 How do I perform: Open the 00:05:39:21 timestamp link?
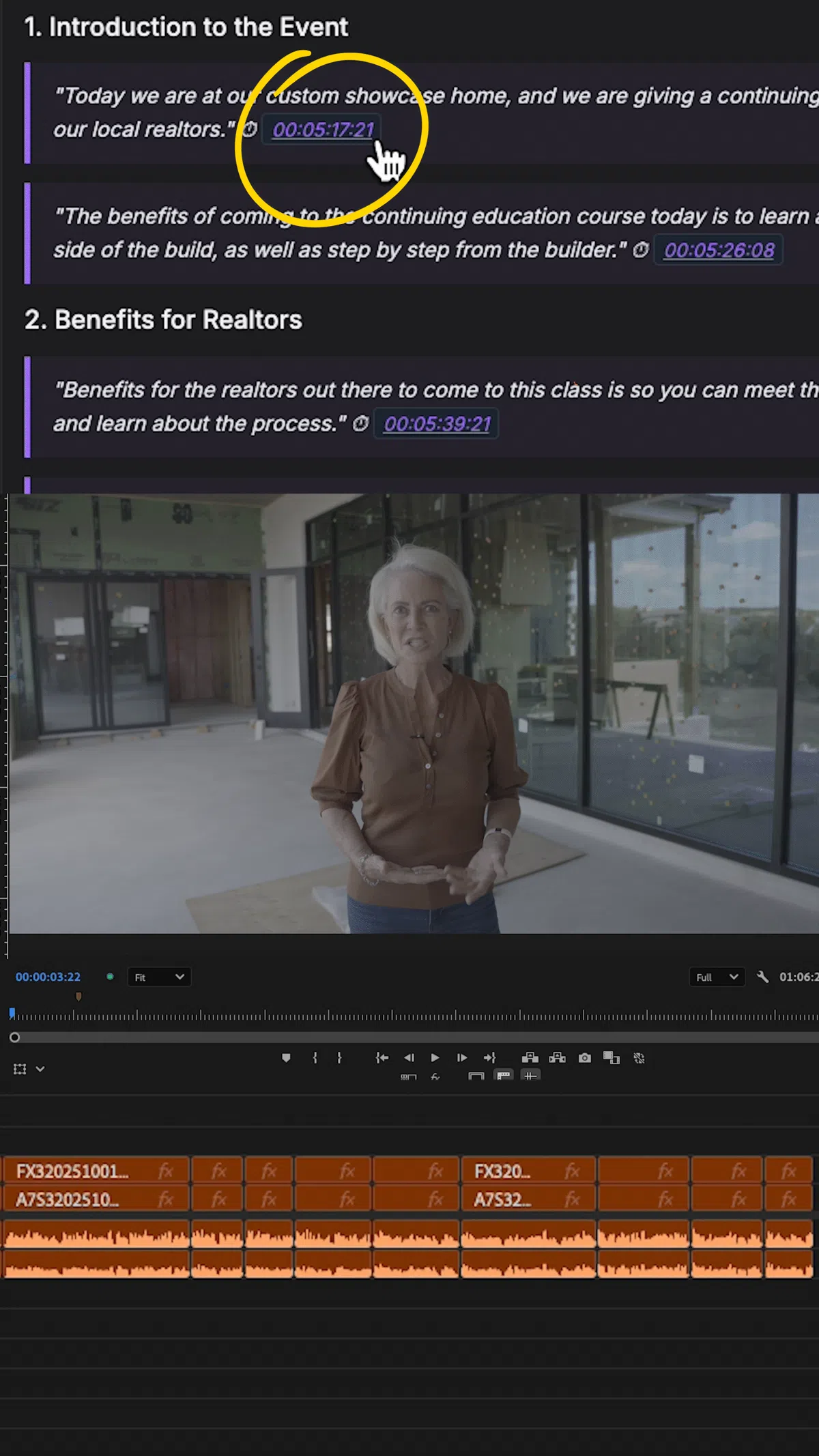(437, 425)
